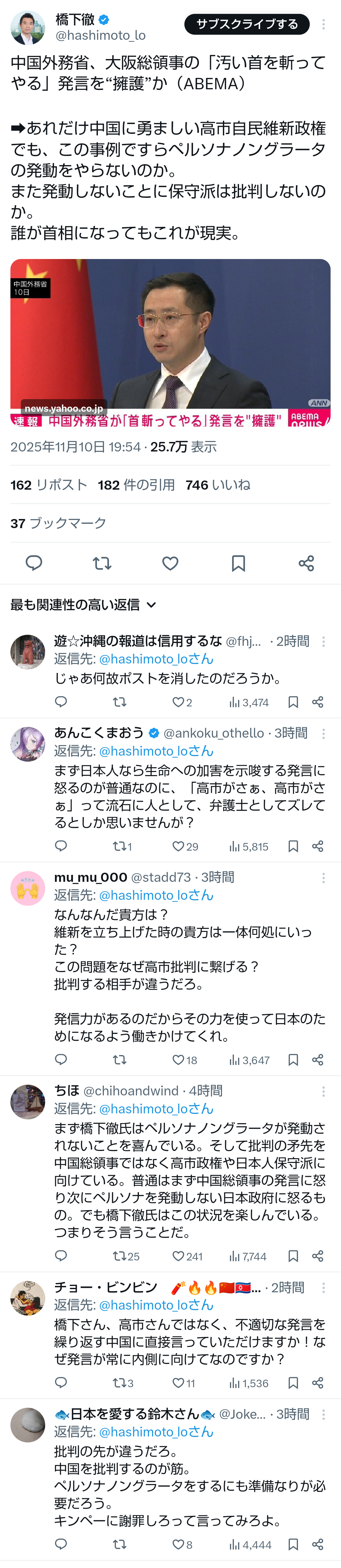Expand 最も関連性の高い返信 sort dropdown

pyautogui.click(x=83, y=604)
